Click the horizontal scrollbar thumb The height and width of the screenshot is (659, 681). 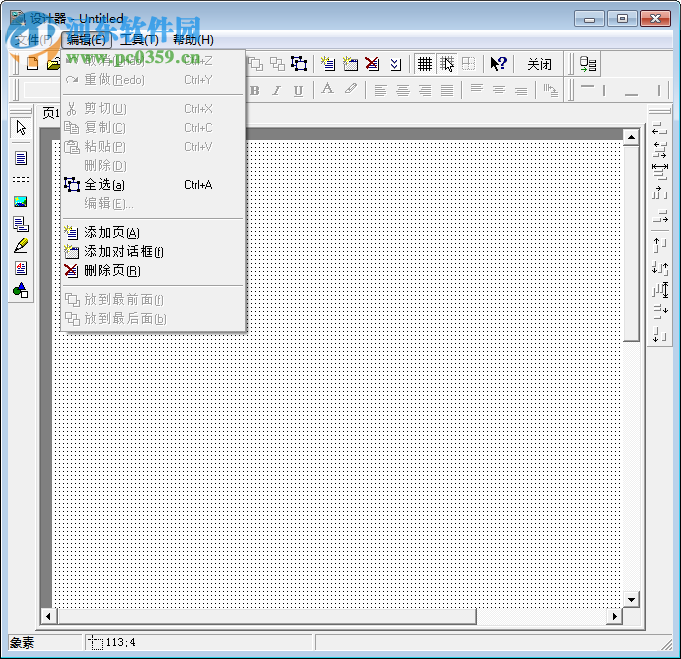coord(266,616)
